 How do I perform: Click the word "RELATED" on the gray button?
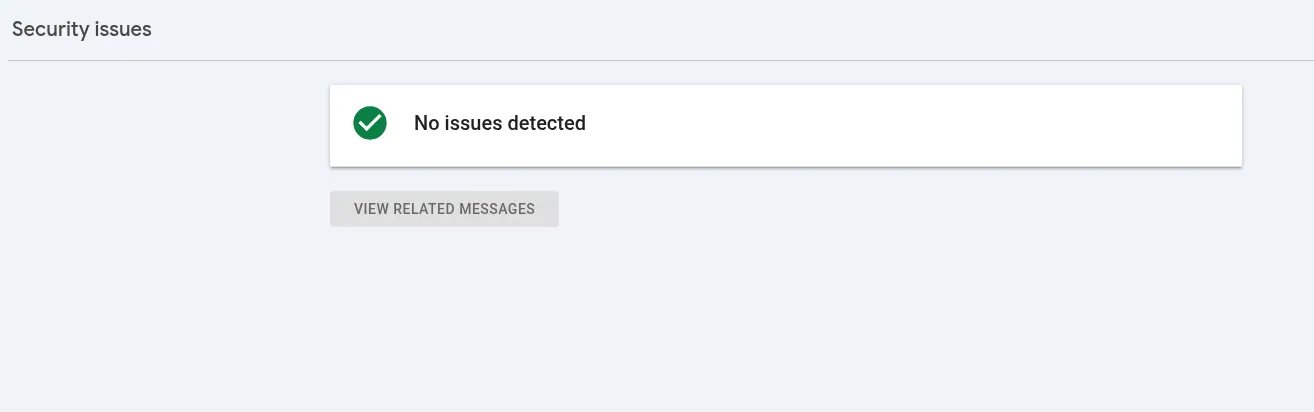click(423, 209)
